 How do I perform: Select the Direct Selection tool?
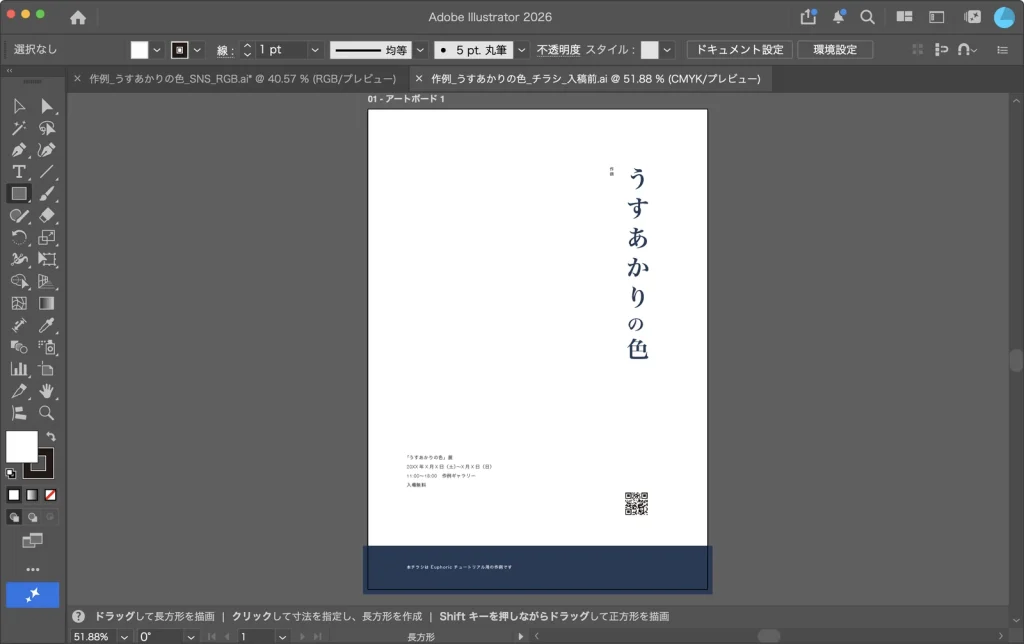pos(46,106)
